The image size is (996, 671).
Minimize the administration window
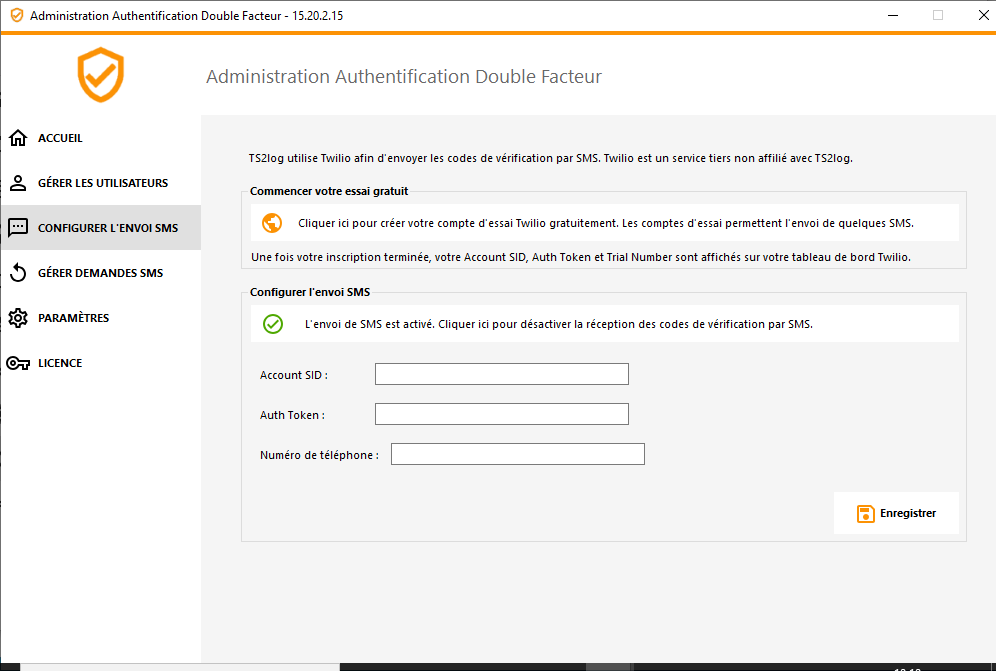(892, 15)
